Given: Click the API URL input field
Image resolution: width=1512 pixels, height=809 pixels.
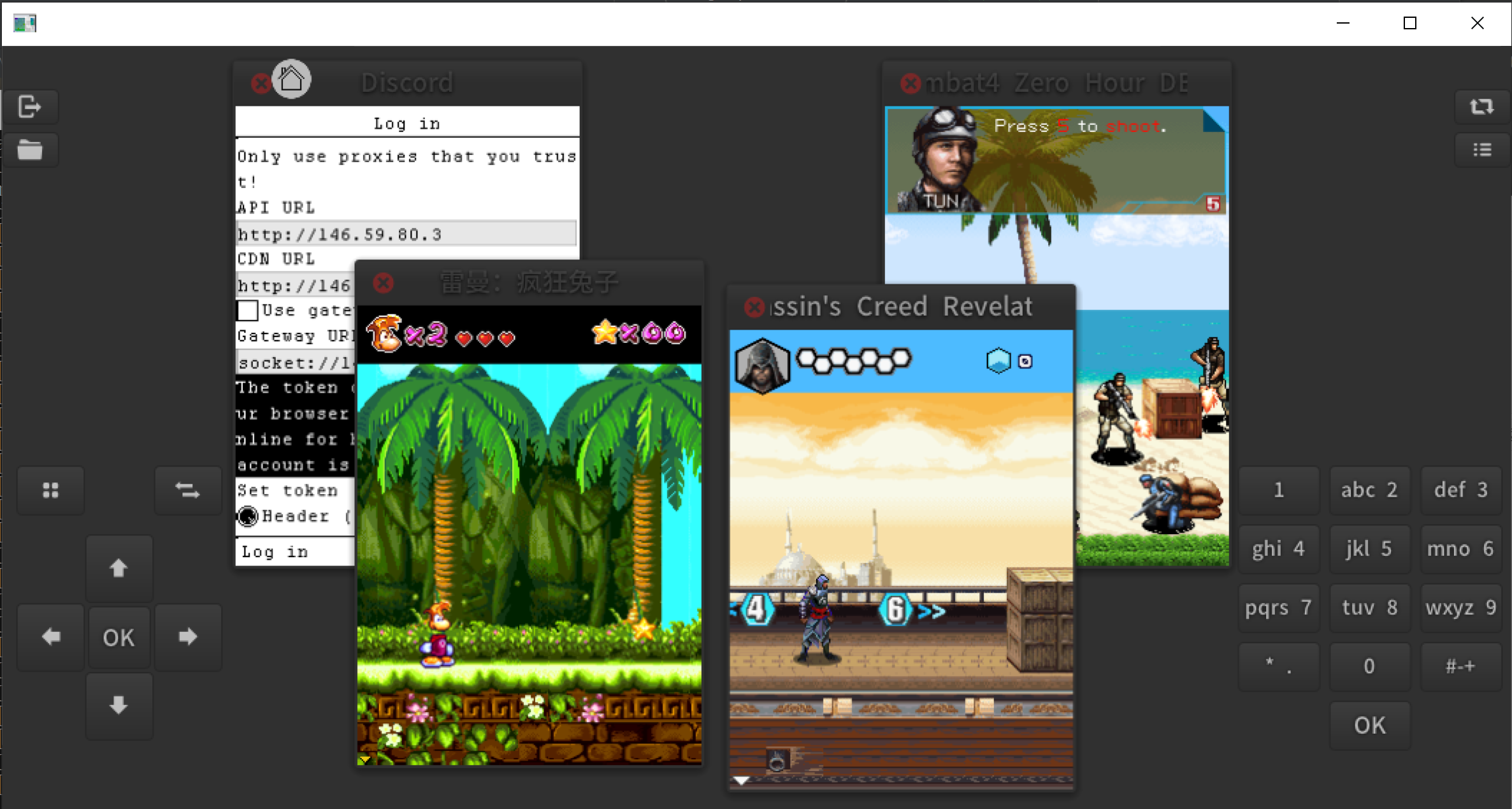Looking at the screenshot, I should coord(406,234).
